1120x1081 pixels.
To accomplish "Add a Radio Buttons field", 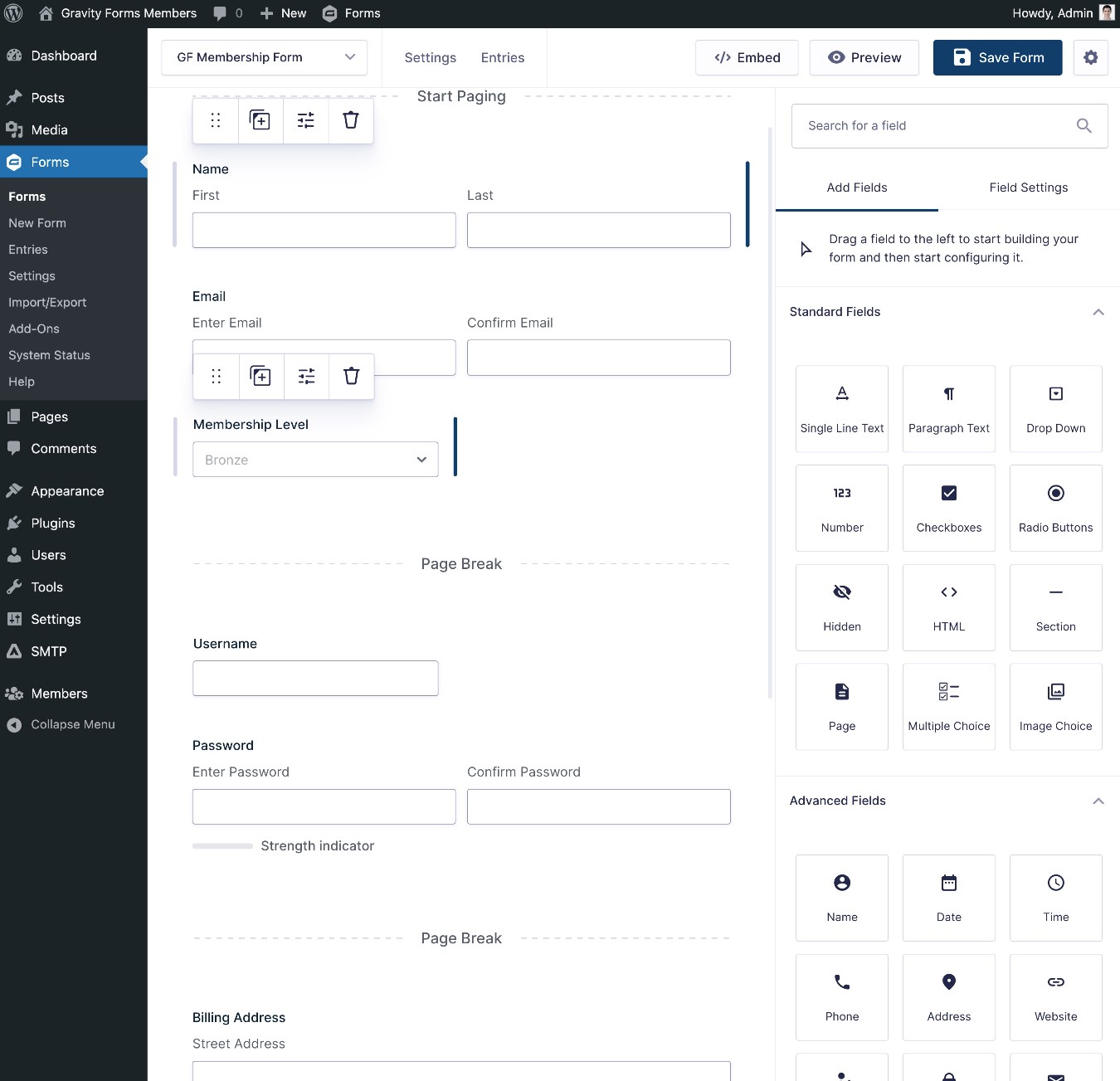I will (x=1055, y=508).
